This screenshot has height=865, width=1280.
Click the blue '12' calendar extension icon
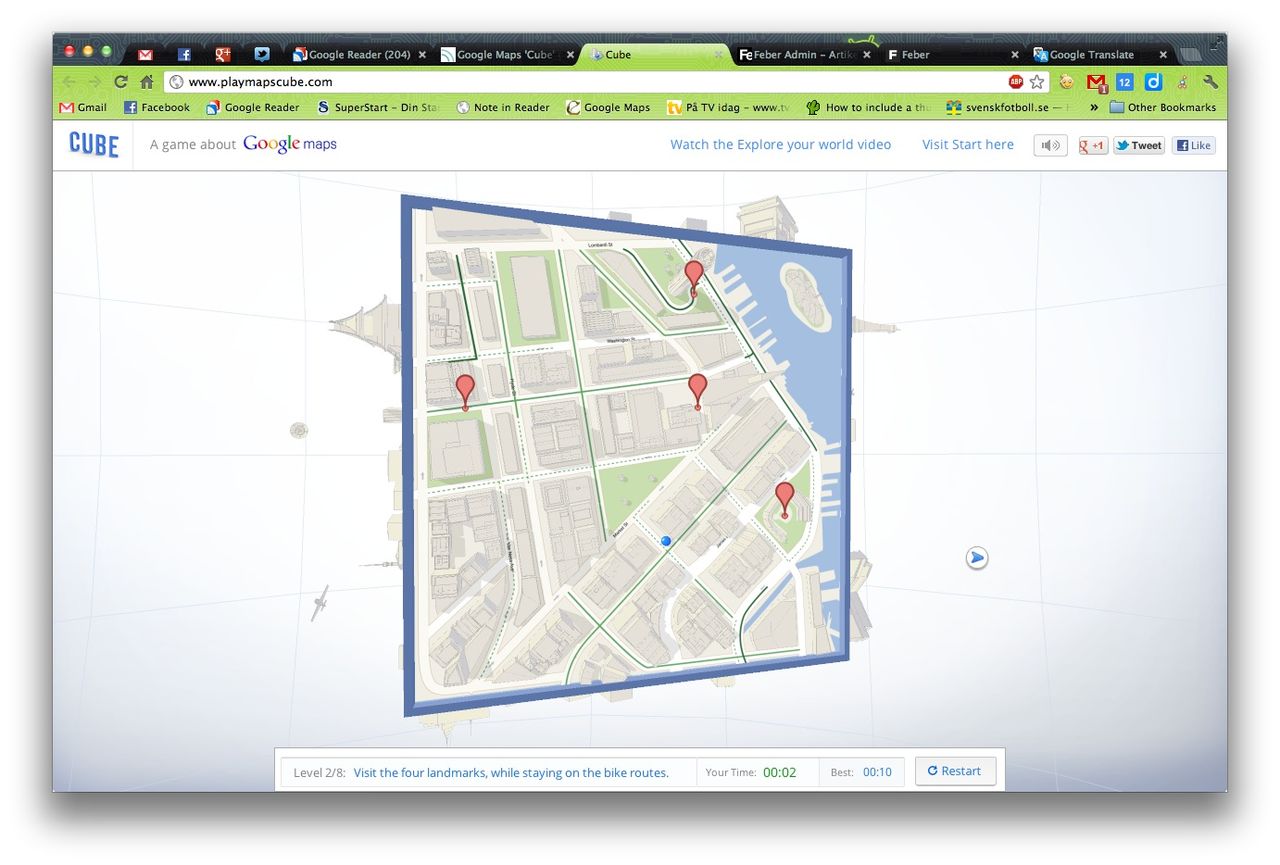(1125, 82)
